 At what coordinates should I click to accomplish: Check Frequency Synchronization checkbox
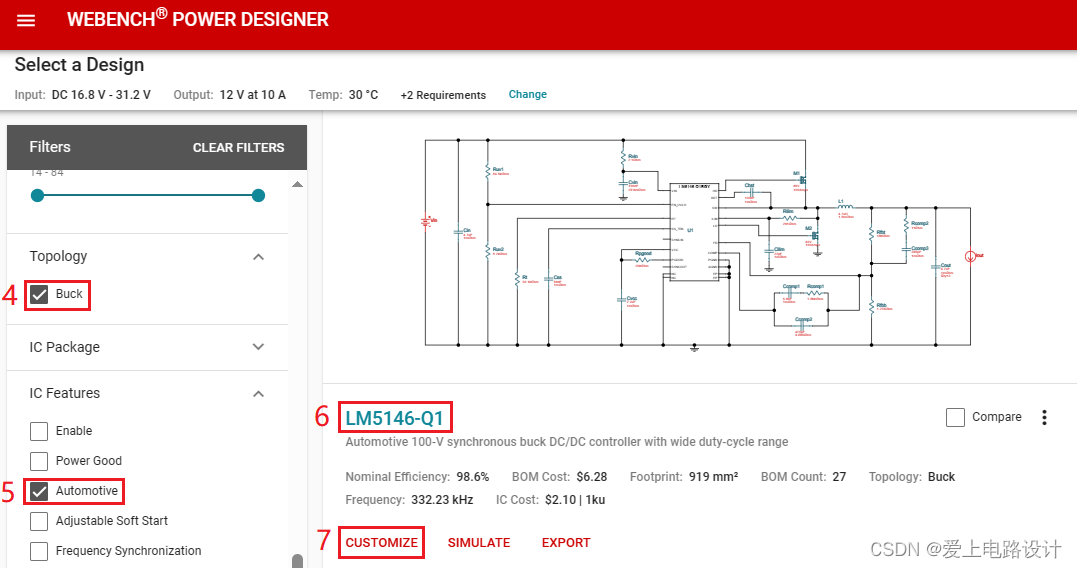click(39, 551)
